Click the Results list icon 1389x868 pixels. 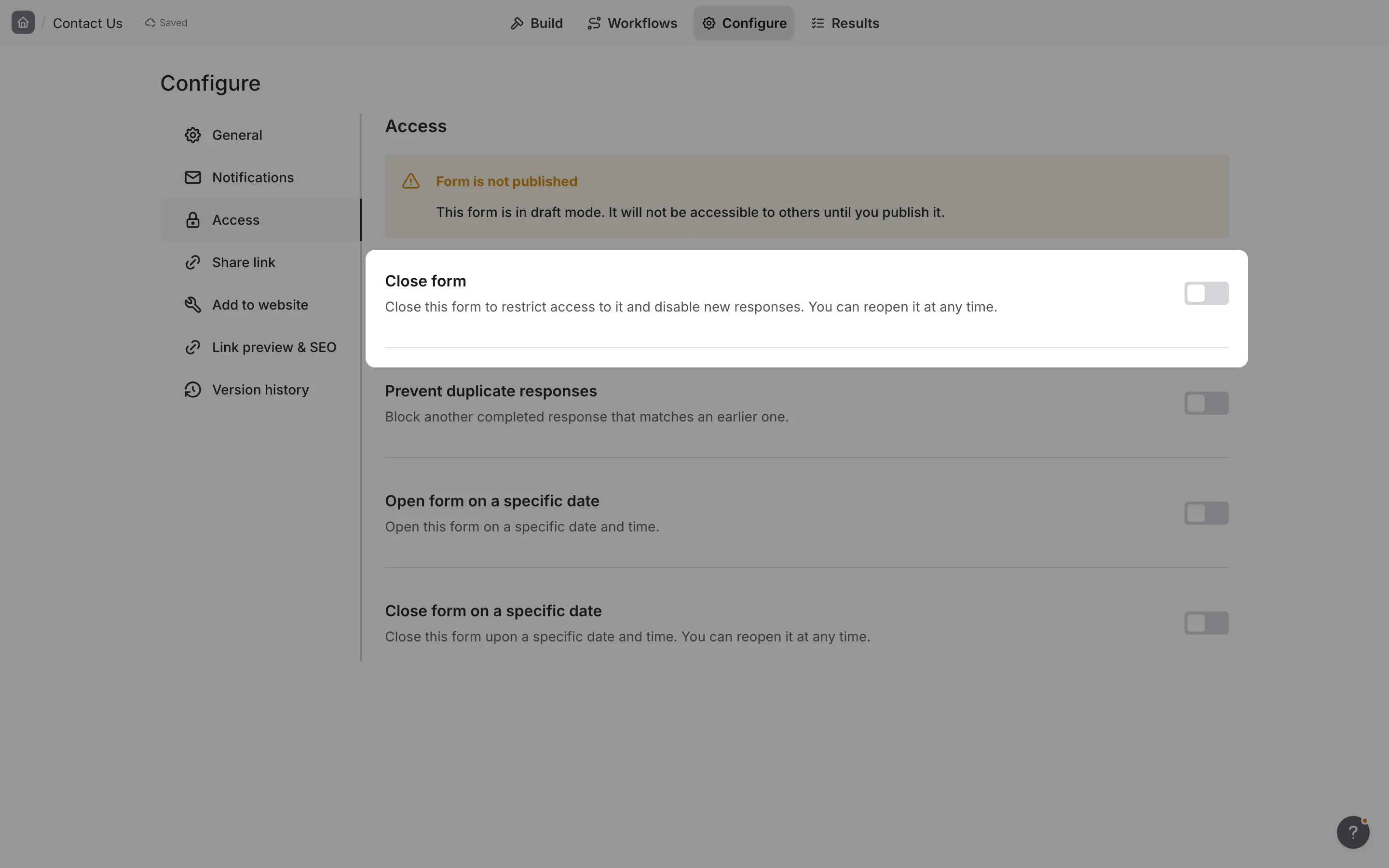tap(818, 23)
